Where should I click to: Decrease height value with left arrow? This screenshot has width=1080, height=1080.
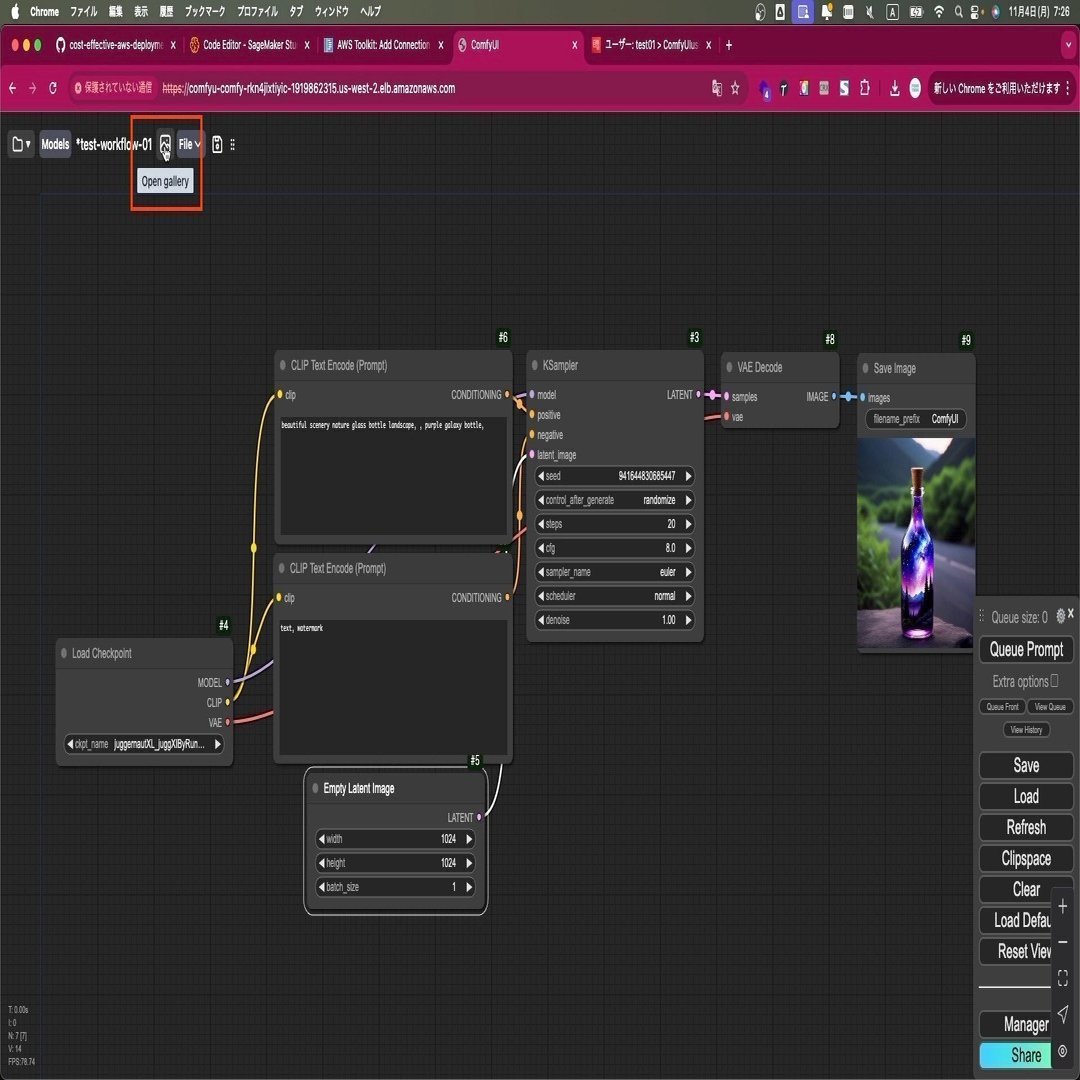pos(322,863)
